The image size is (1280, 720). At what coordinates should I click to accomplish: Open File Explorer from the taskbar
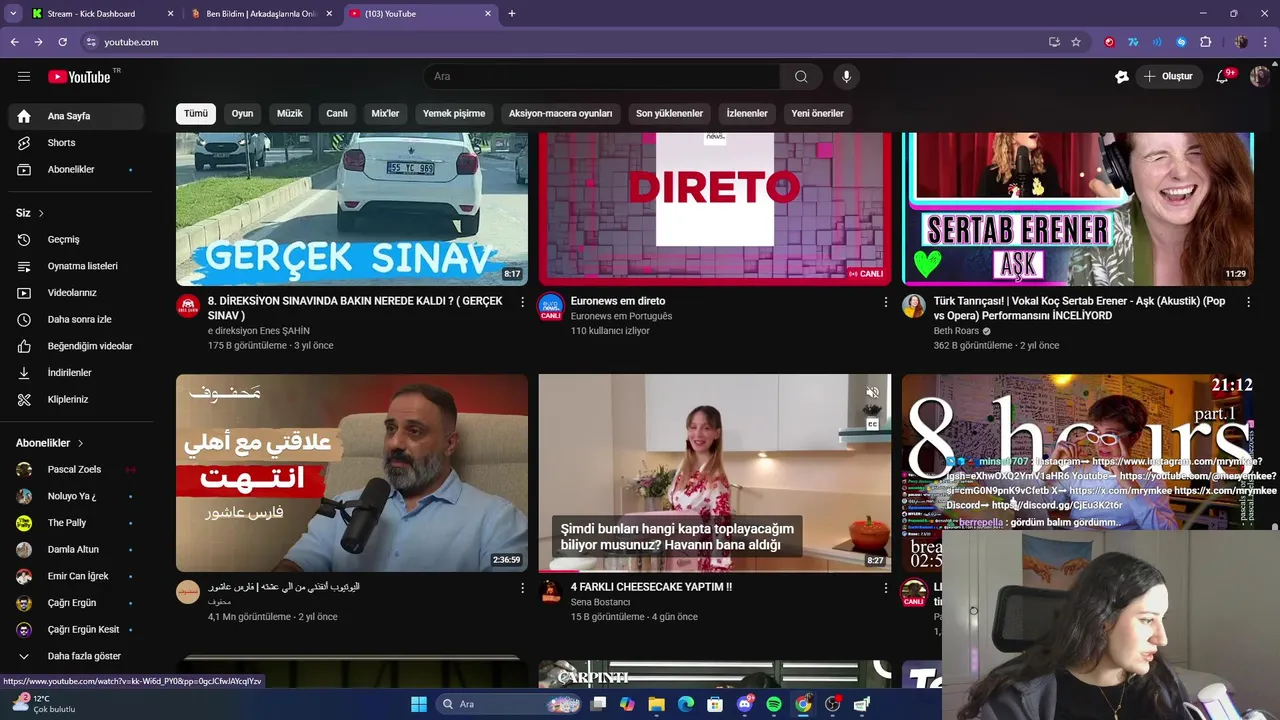(657, 704)
